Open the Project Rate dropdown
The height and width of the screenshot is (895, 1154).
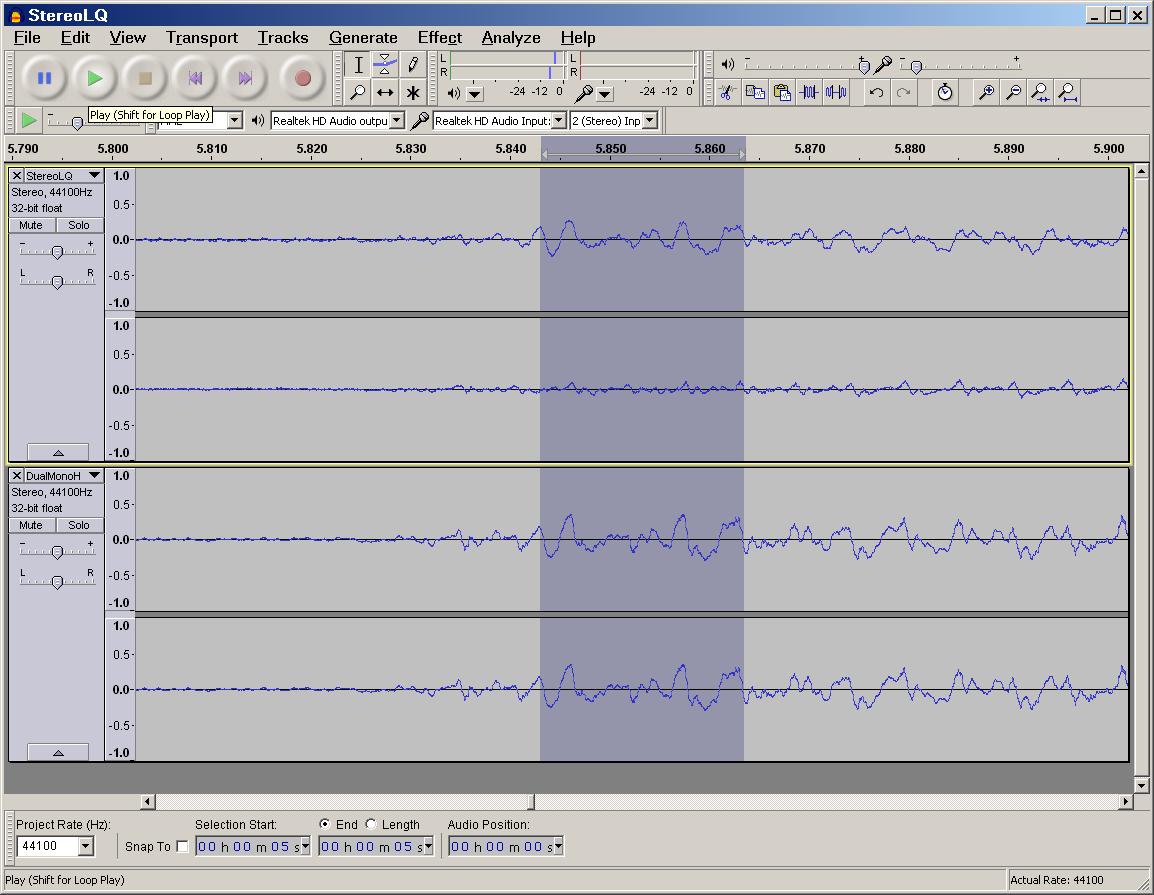[85, 847]
